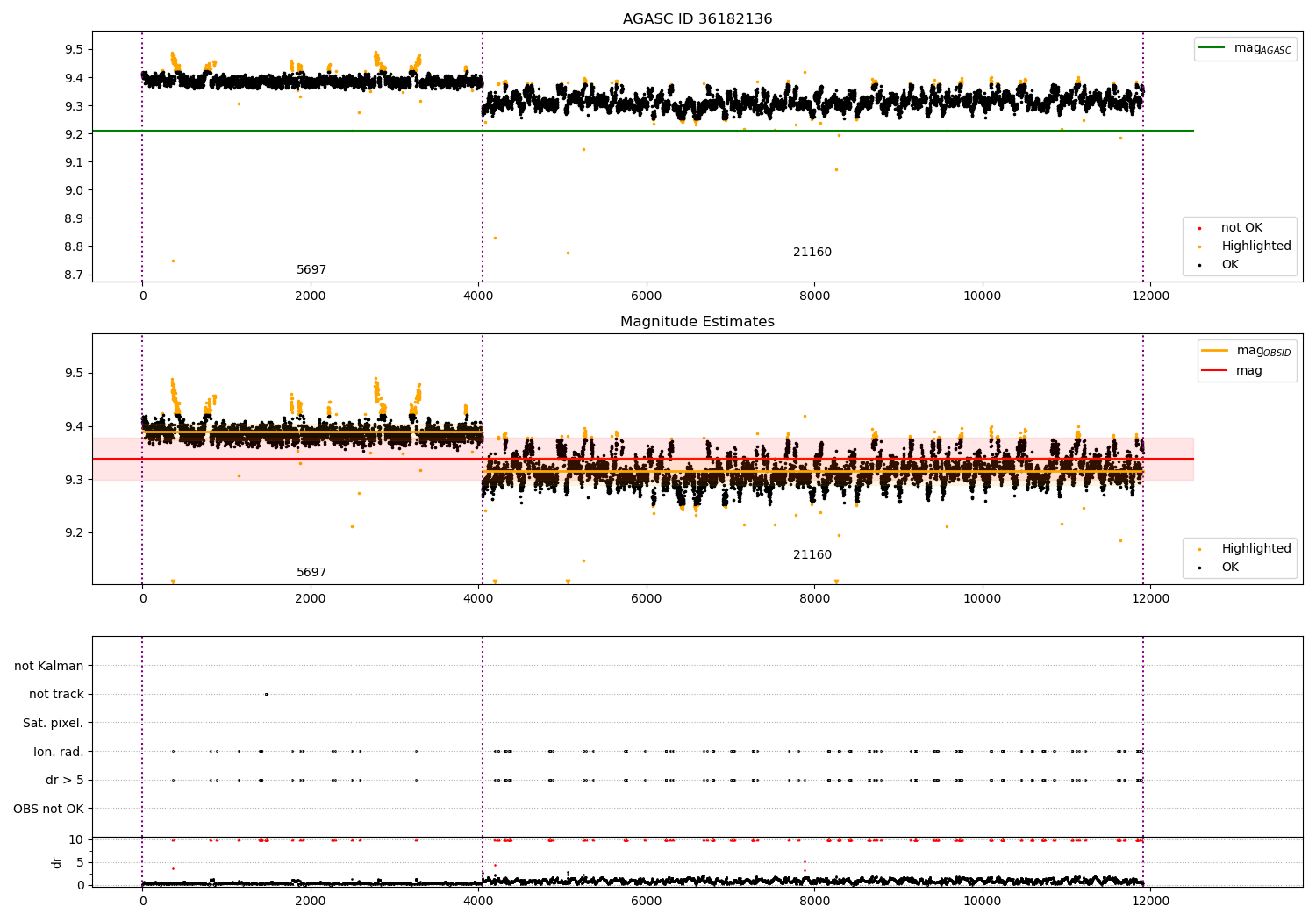Viewport: 1316px width, 921px height.
Task: Click the "9.5" y-tick of Magnitude Estimates plot
Action: [x=75, y=374]
